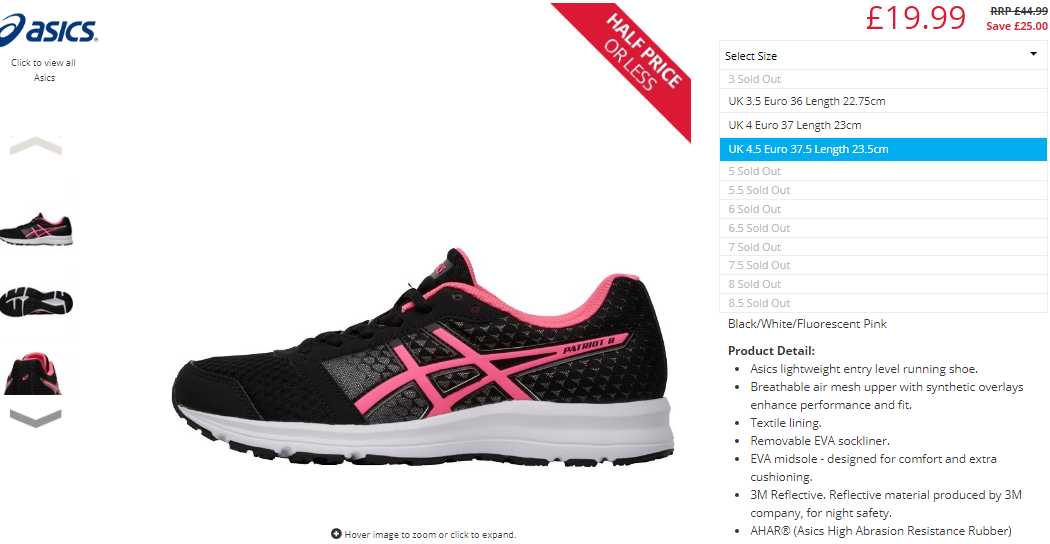Click the Asics brand logo
The image size is (1050, 544).
47,30
